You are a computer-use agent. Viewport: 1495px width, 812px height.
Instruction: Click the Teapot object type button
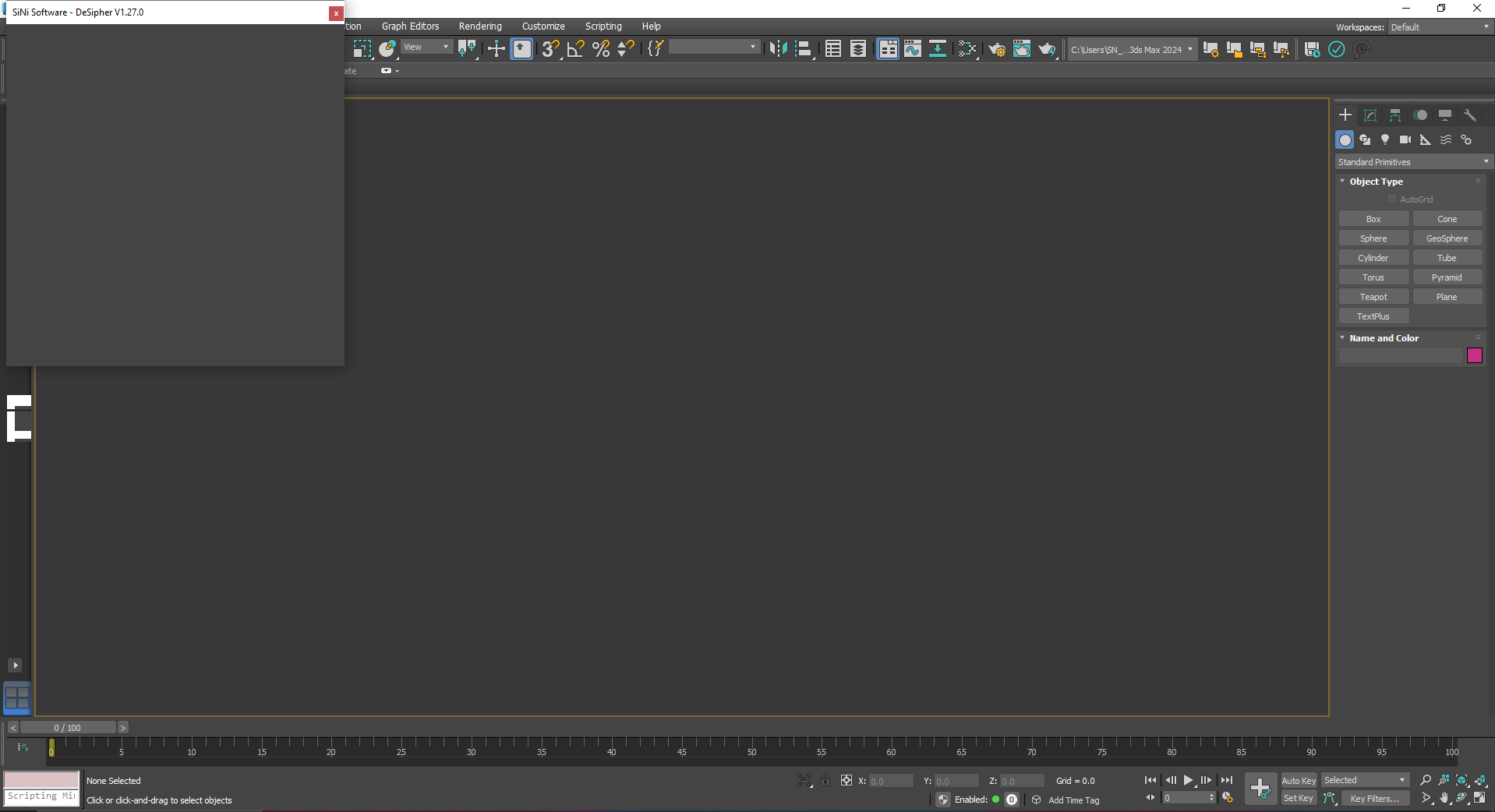click(1373, 297)
